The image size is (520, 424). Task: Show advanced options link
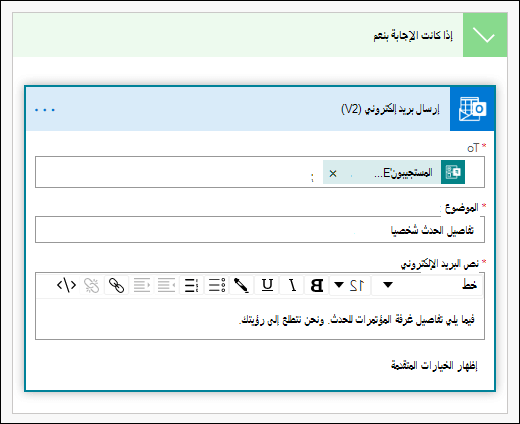[x=434, y=365]
